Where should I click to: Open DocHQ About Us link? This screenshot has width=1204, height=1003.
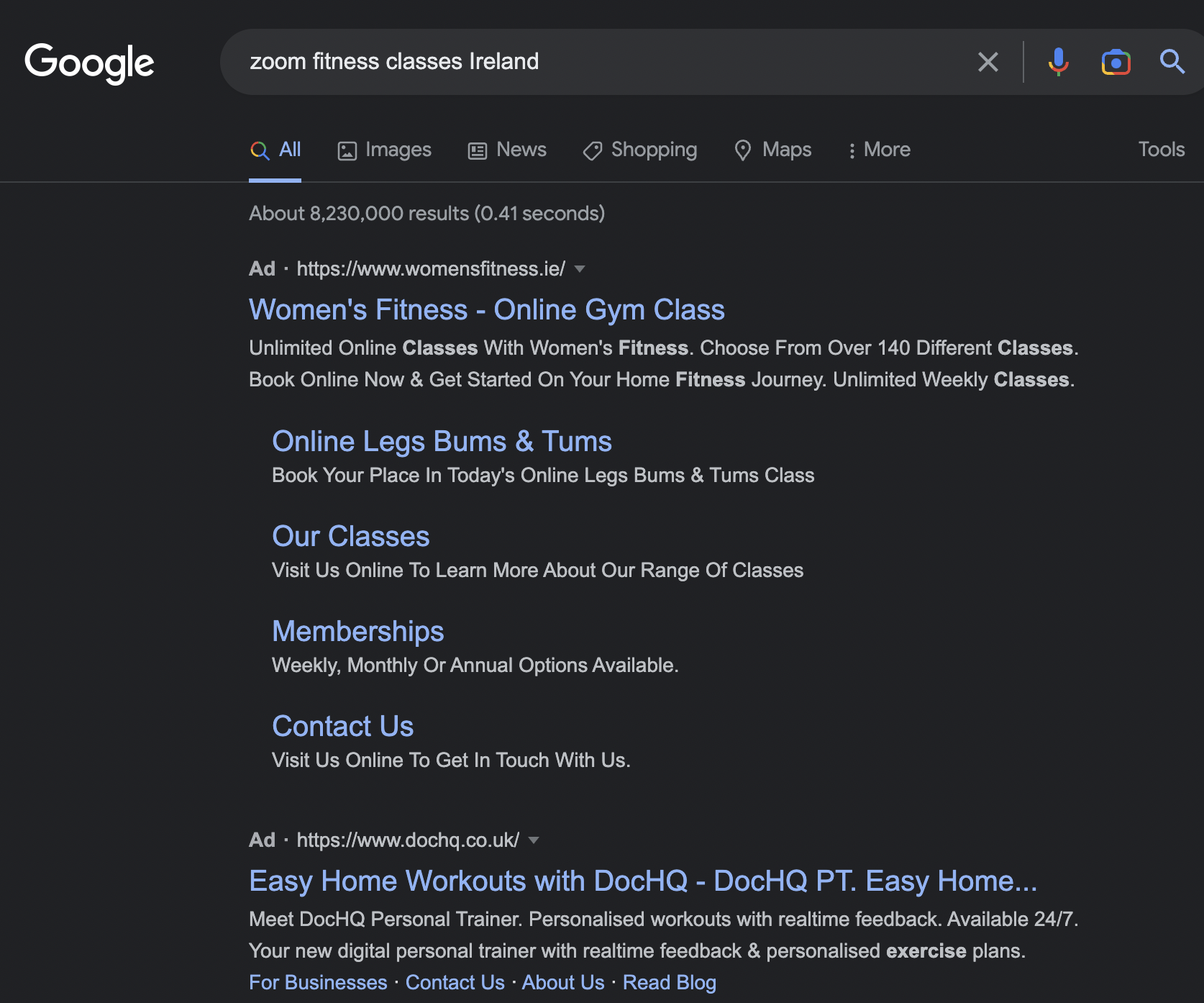point(563,983)
